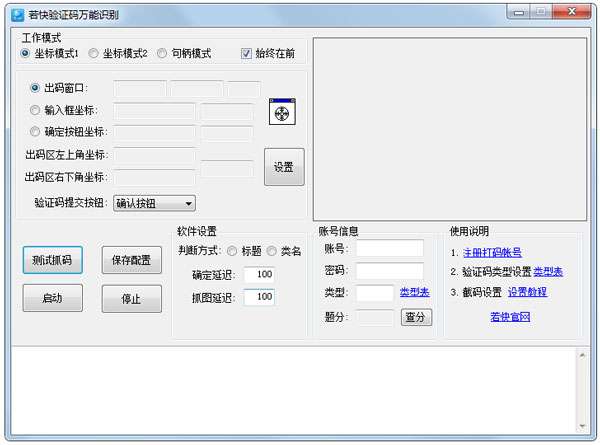The width and height of the screenshot is (600, 445).
Task: Click 测试抓码 button
Action: click(x=52, y=260)
